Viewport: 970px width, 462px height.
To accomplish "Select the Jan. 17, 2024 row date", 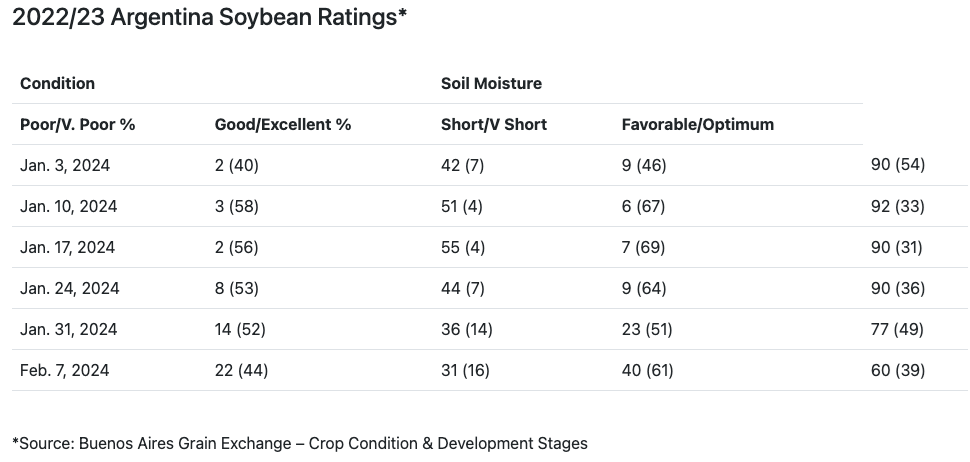I will (x=69, y=247).
